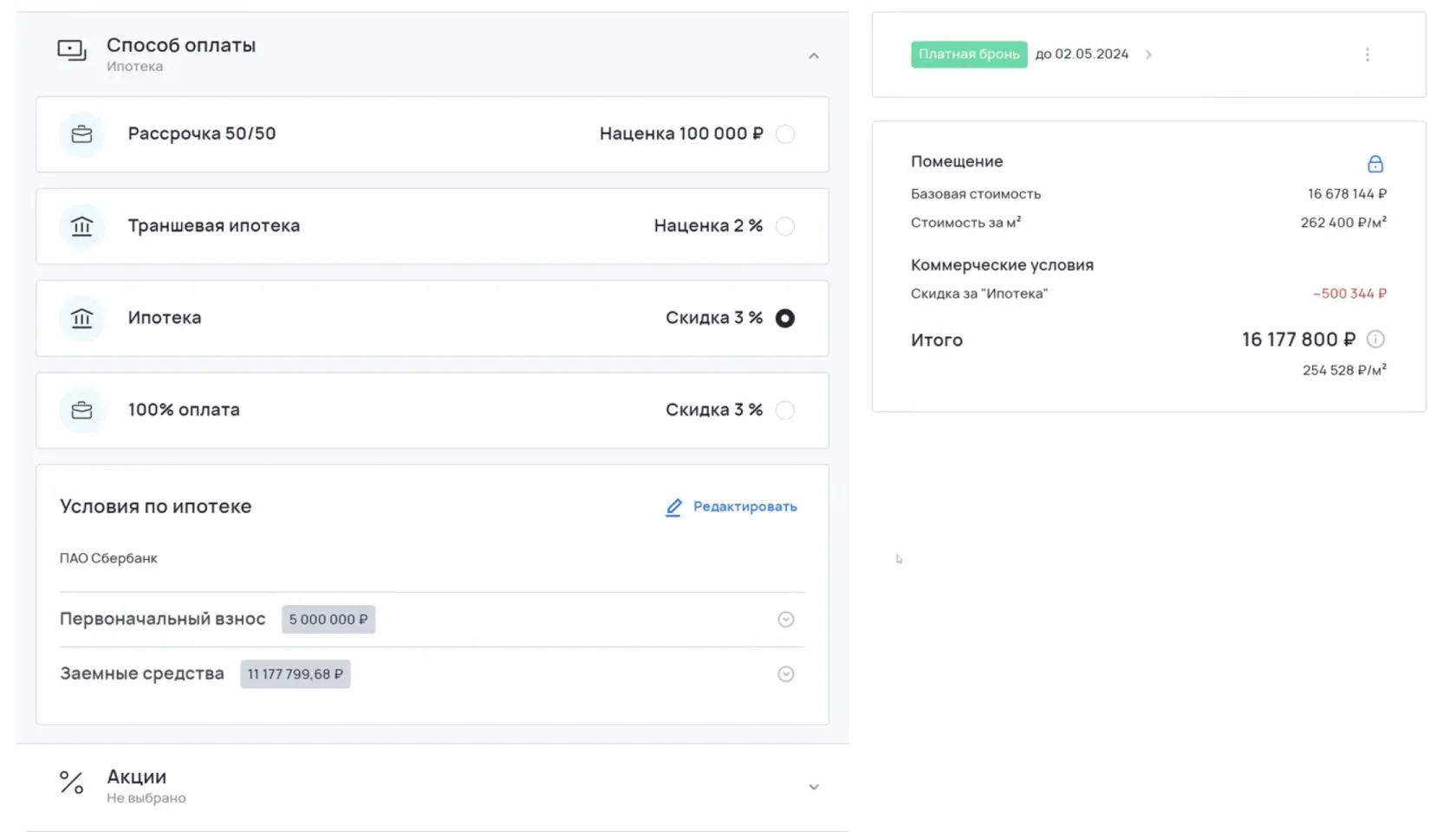The width and height of the screenshot is (1456, 832).
Task: Open booking details arrow after 02.05.2024
Action: click(1149, 55)
